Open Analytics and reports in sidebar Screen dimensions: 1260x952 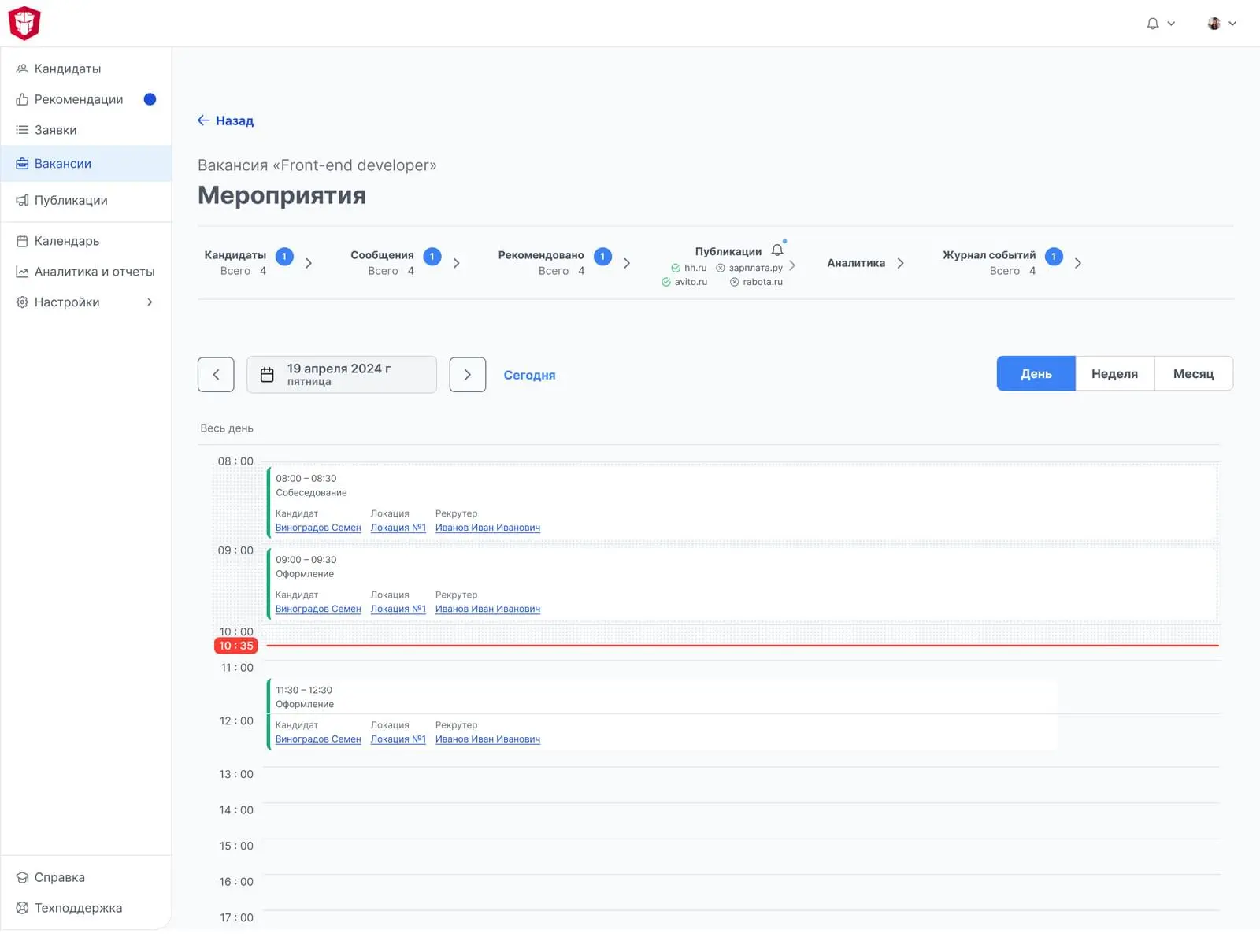pos(94,272)
